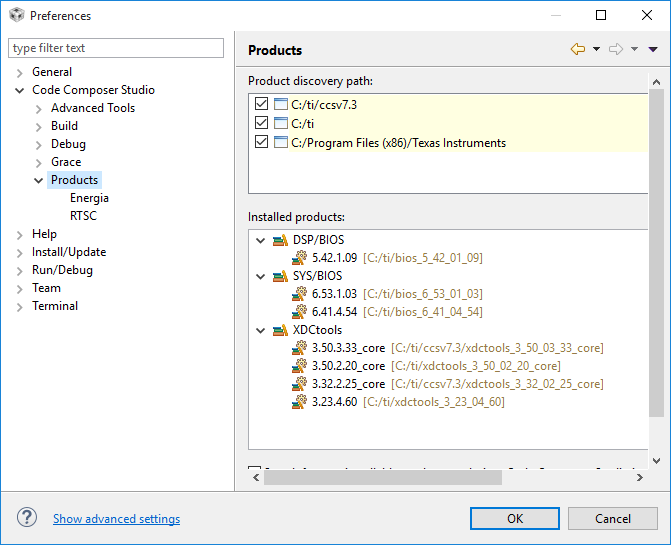Toggle the C:/ti discovery path checkbox

pyautogui.click(x=262, y=123)
